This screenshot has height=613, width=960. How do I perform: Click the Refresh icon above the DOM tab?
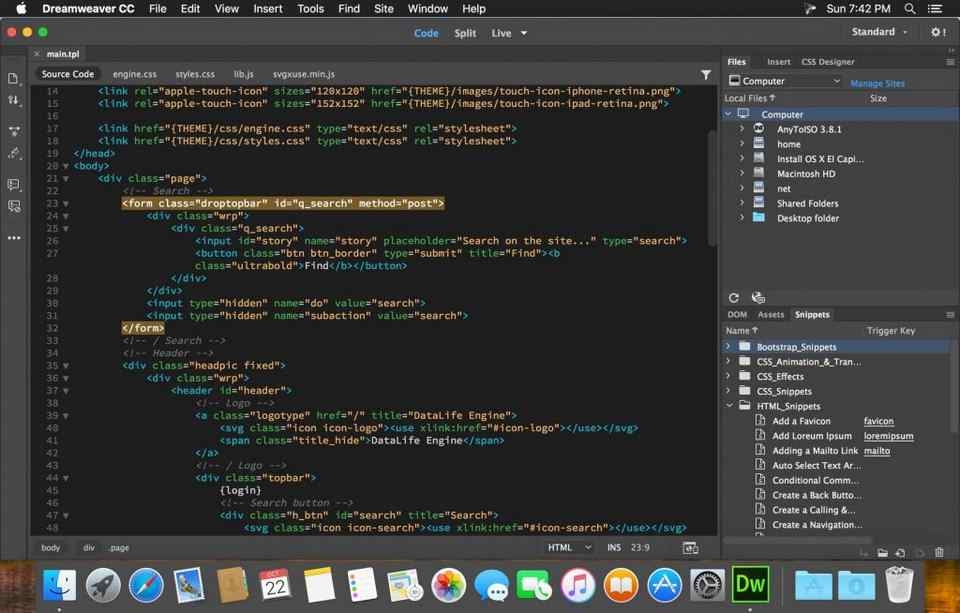pos(733,297)
